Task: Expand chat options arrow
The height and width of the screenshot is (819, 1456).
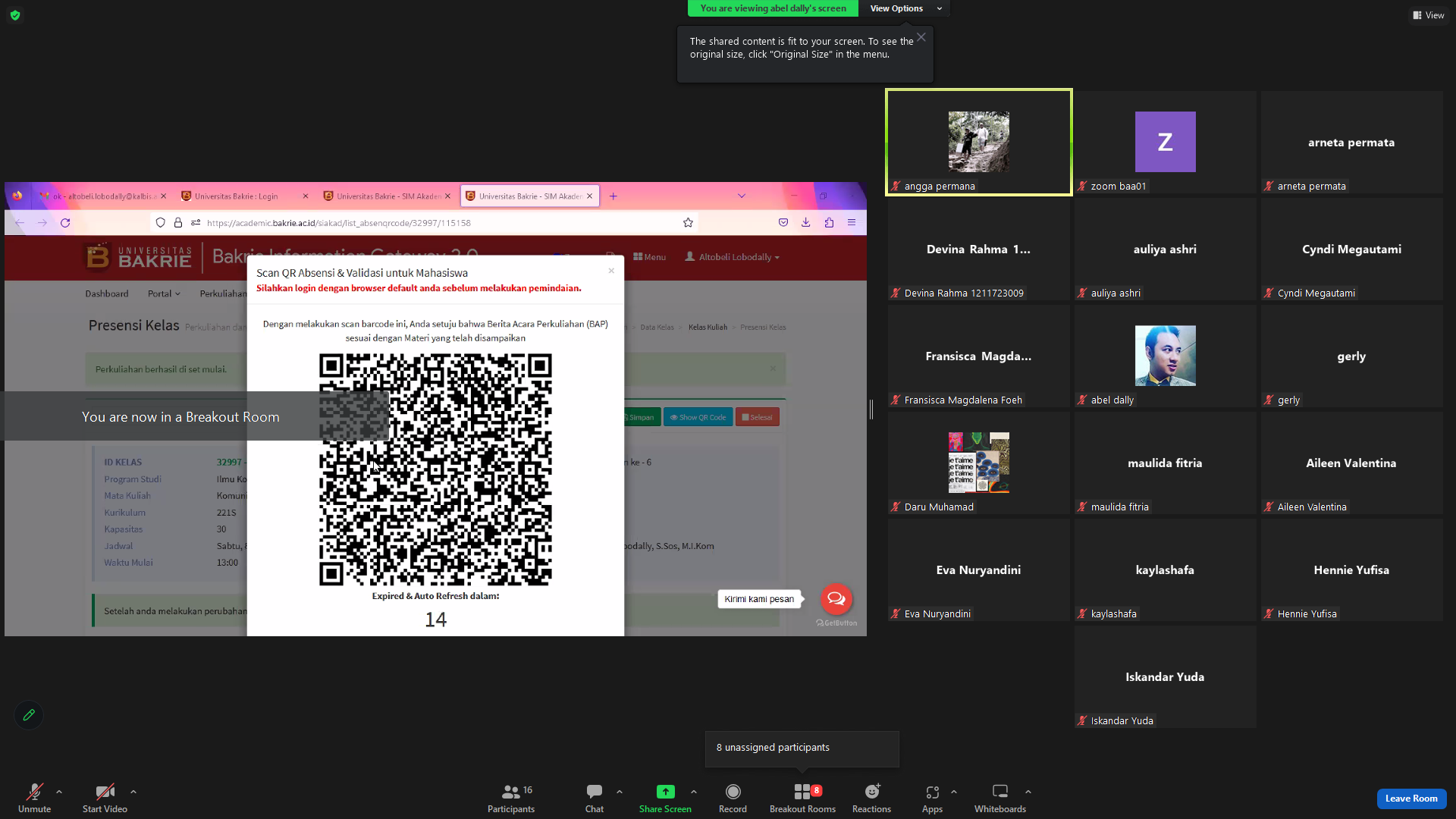Action: 620,792
